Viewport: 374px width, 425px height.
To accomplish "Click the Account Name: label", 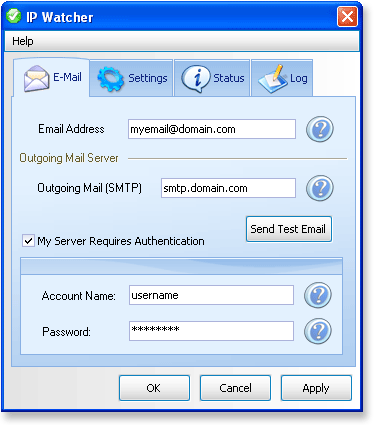I will (x=79, y=296).
